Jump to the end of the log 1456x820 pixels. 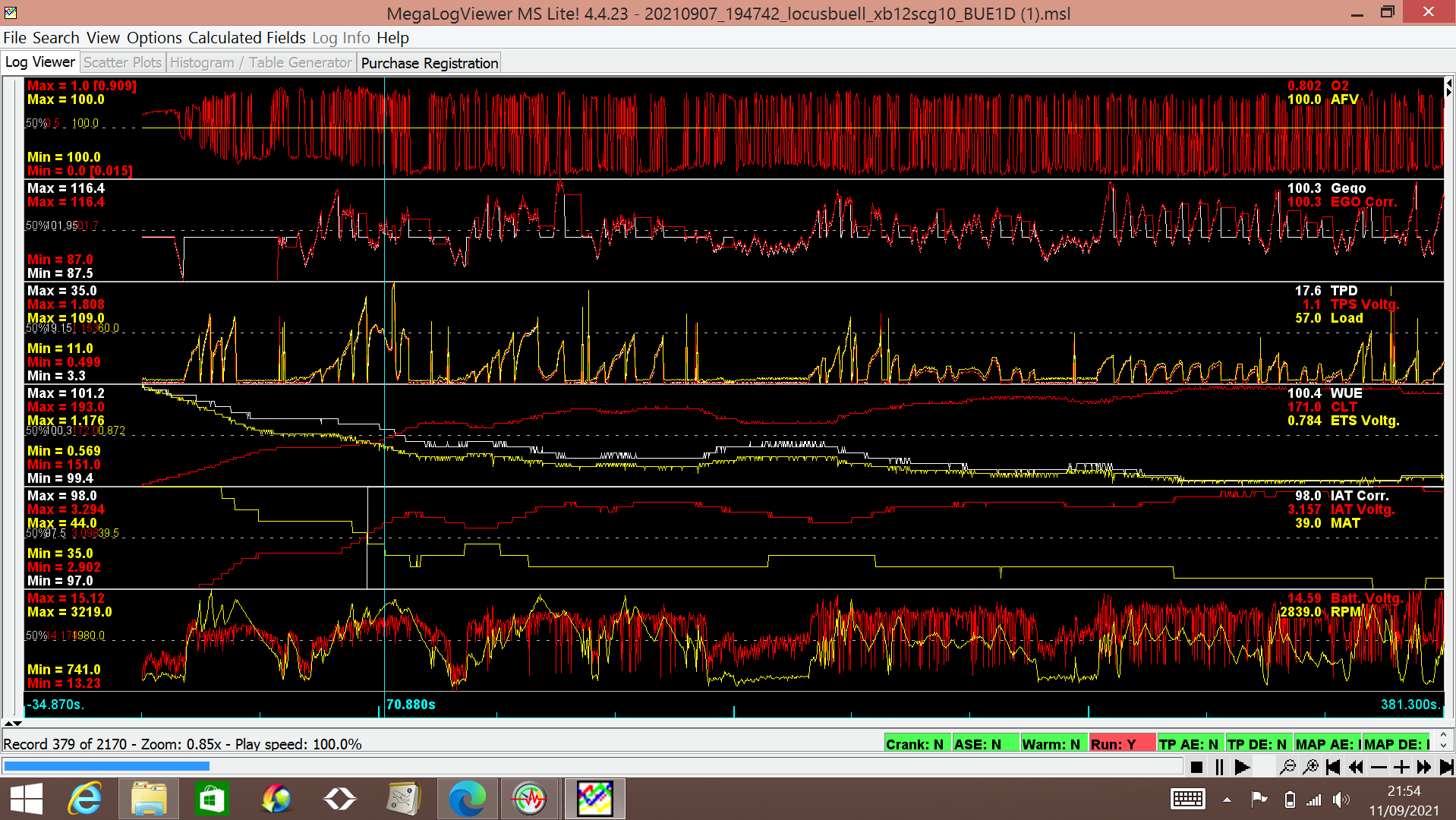[1446, 767]
